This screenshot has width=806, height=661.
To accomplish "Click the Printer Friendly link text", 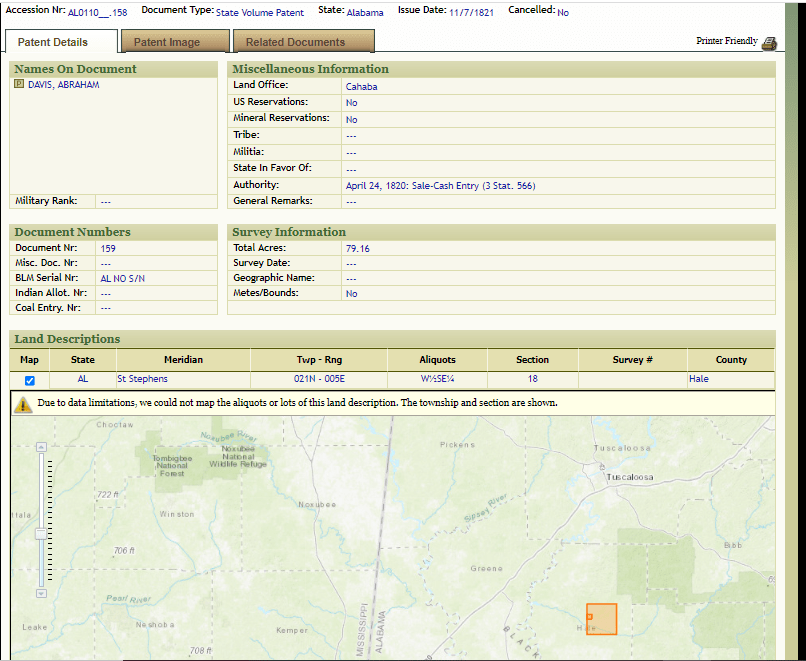I will (726, 42).
